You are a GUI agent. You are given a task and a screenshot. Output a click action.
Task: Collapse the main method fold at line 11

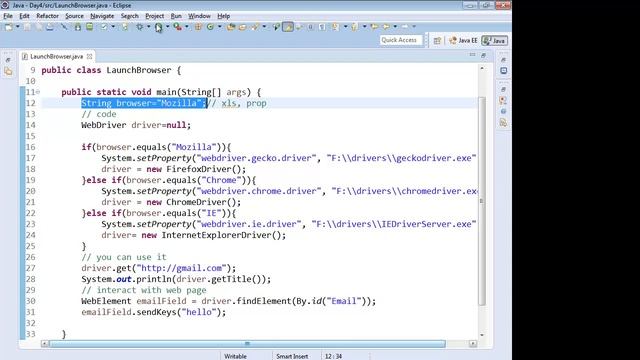(38, 92)
